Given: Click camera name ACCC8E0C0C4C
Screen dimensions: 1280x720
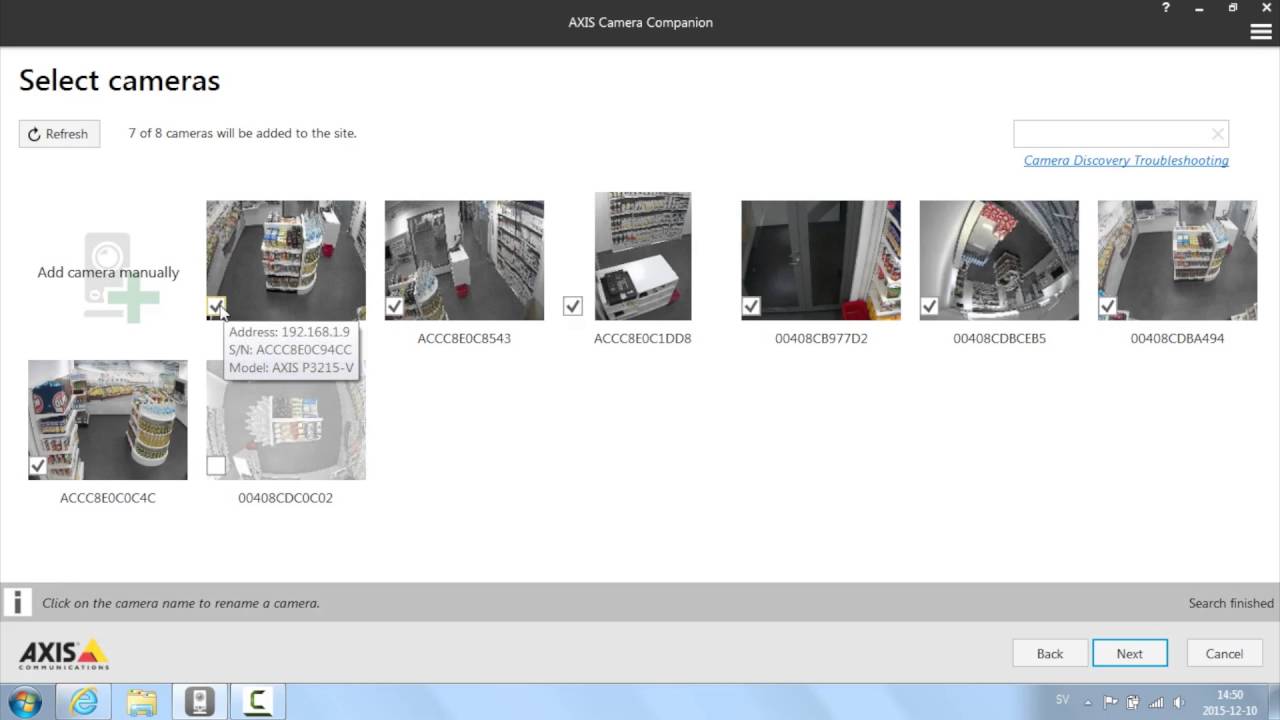Looking at the screenshot, I should [x=108, y=498].
